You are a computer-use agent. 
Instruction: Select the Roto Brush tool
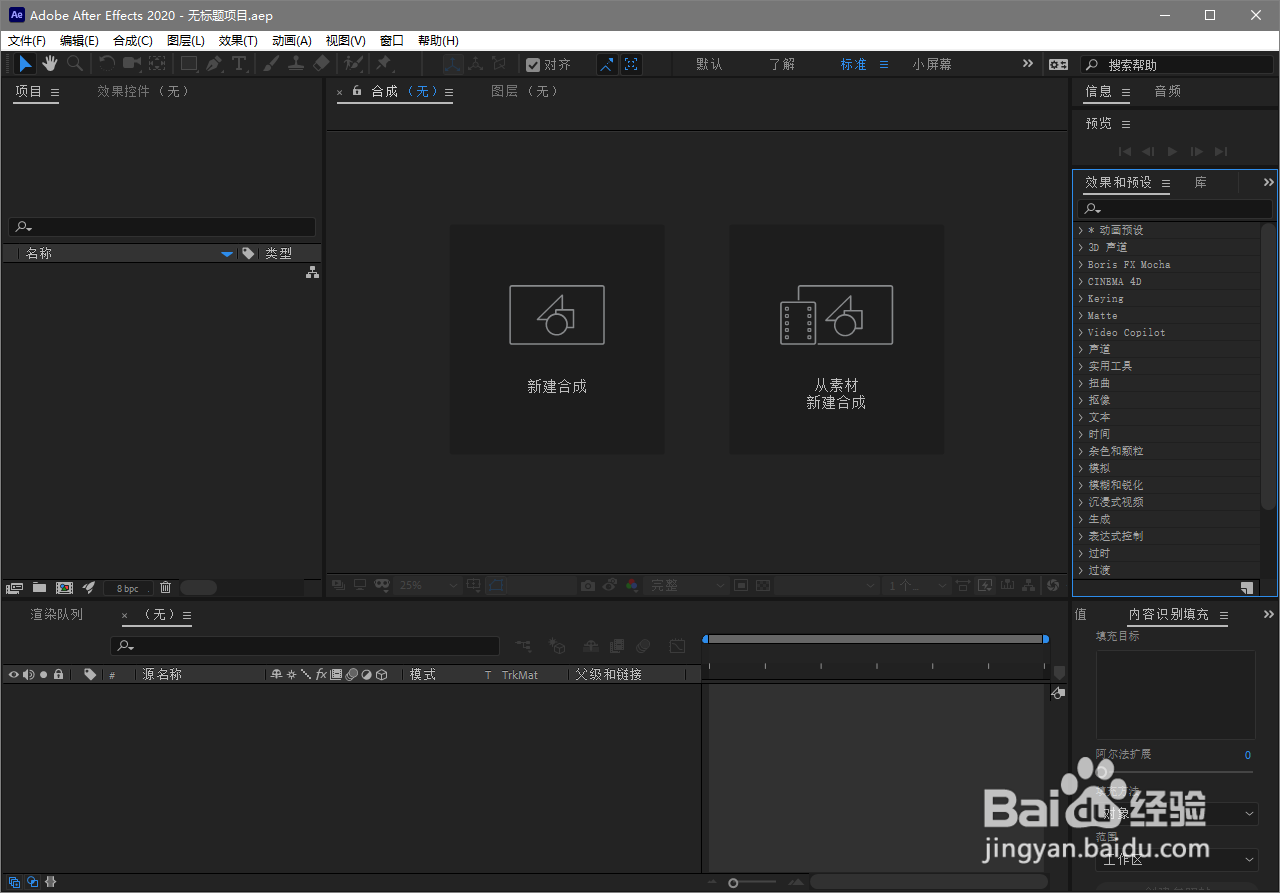(353, 64)
